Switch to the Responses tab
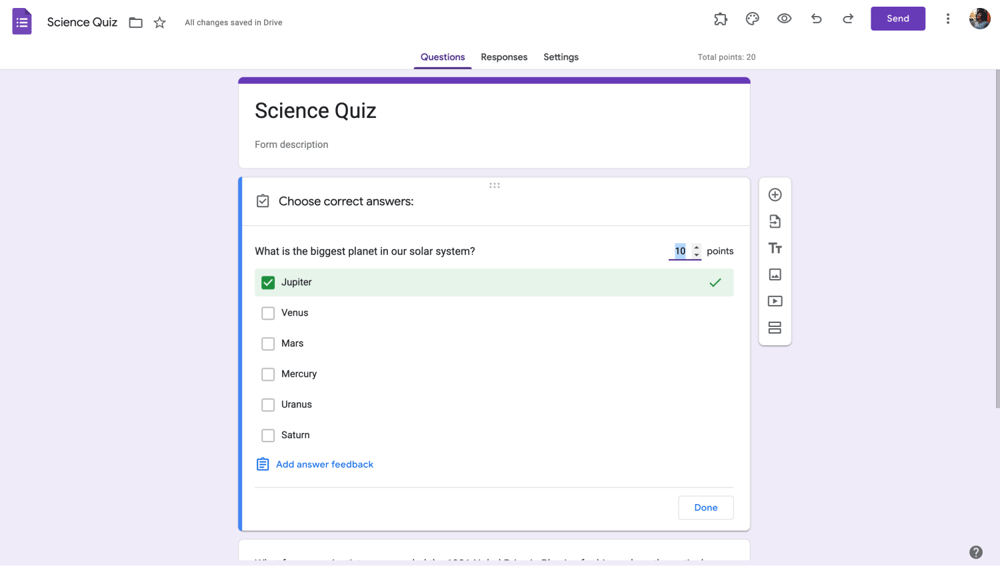 504,57
